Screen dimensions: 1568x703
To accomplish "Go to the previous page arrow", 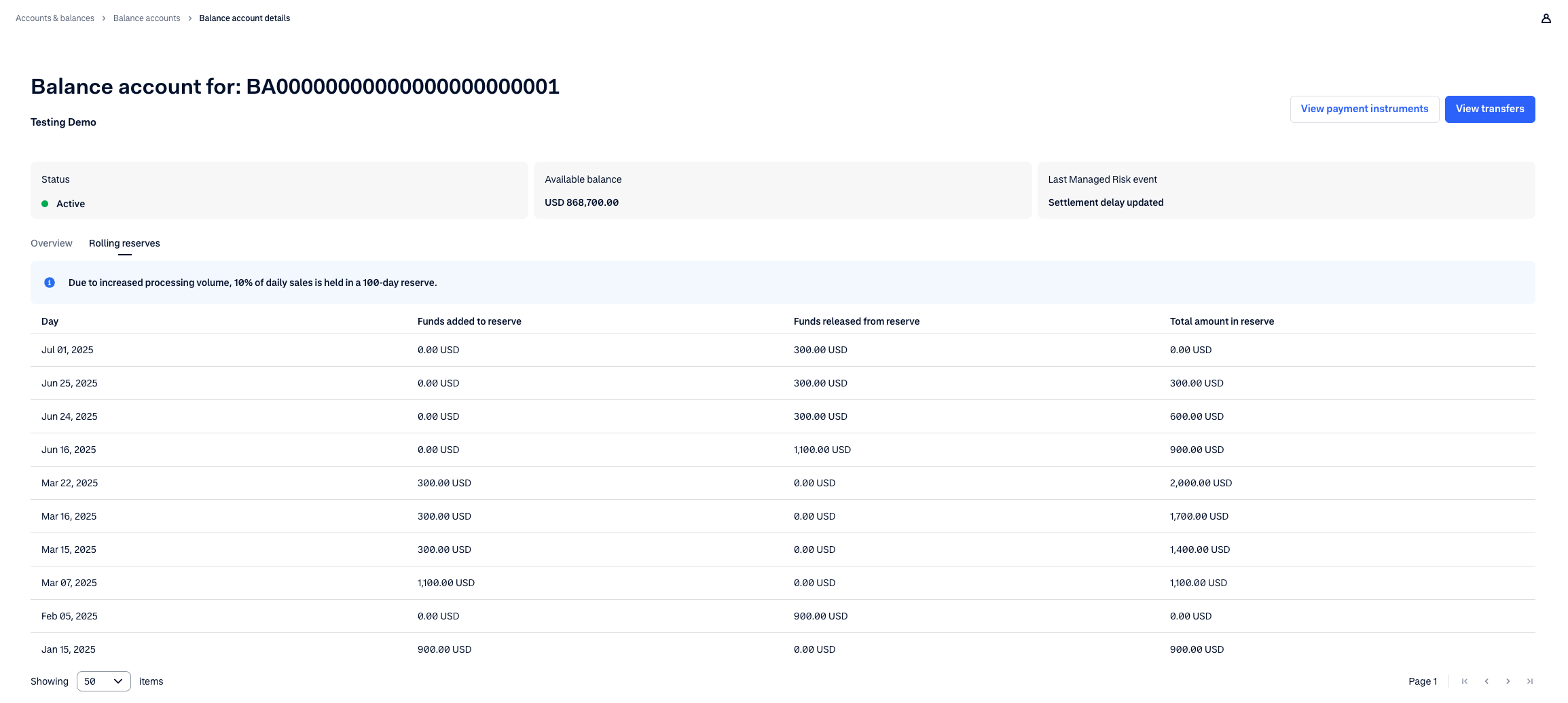I will (x=1487, y=681).
